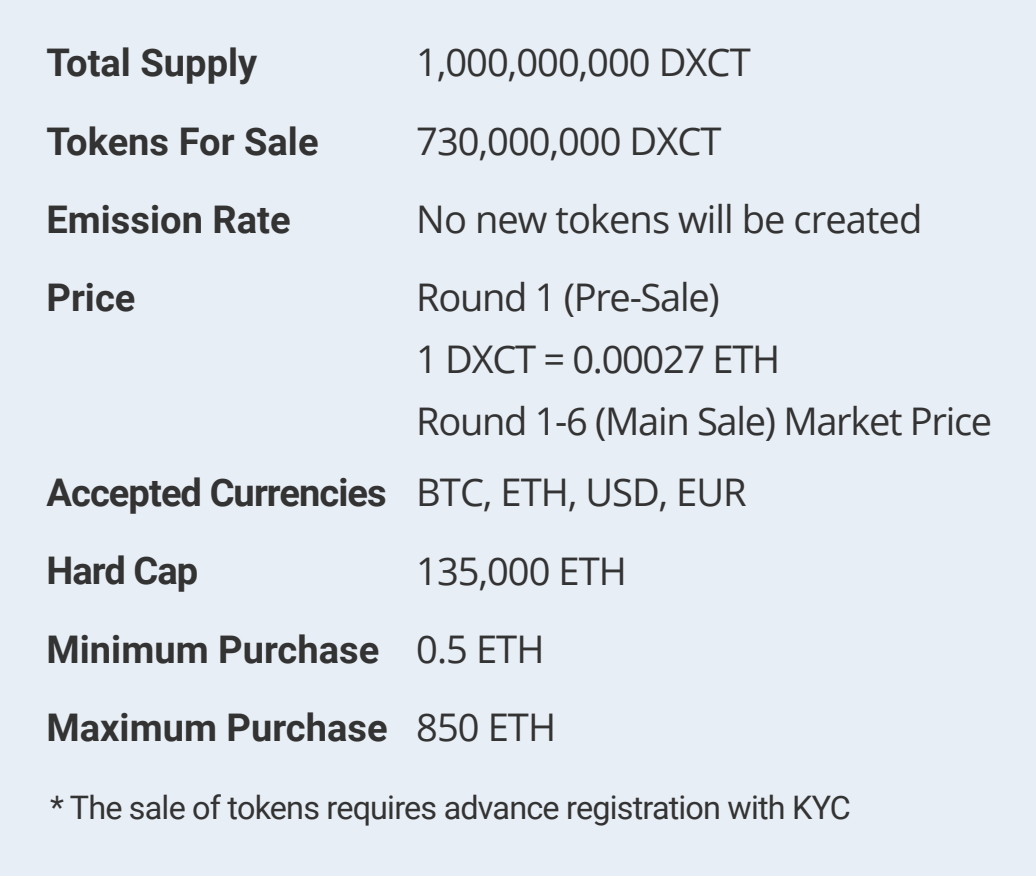The height and width of the screenshot is (876, 1036).
Task: Click the Minimum Purchase label
Action: [x=212, y=650]
